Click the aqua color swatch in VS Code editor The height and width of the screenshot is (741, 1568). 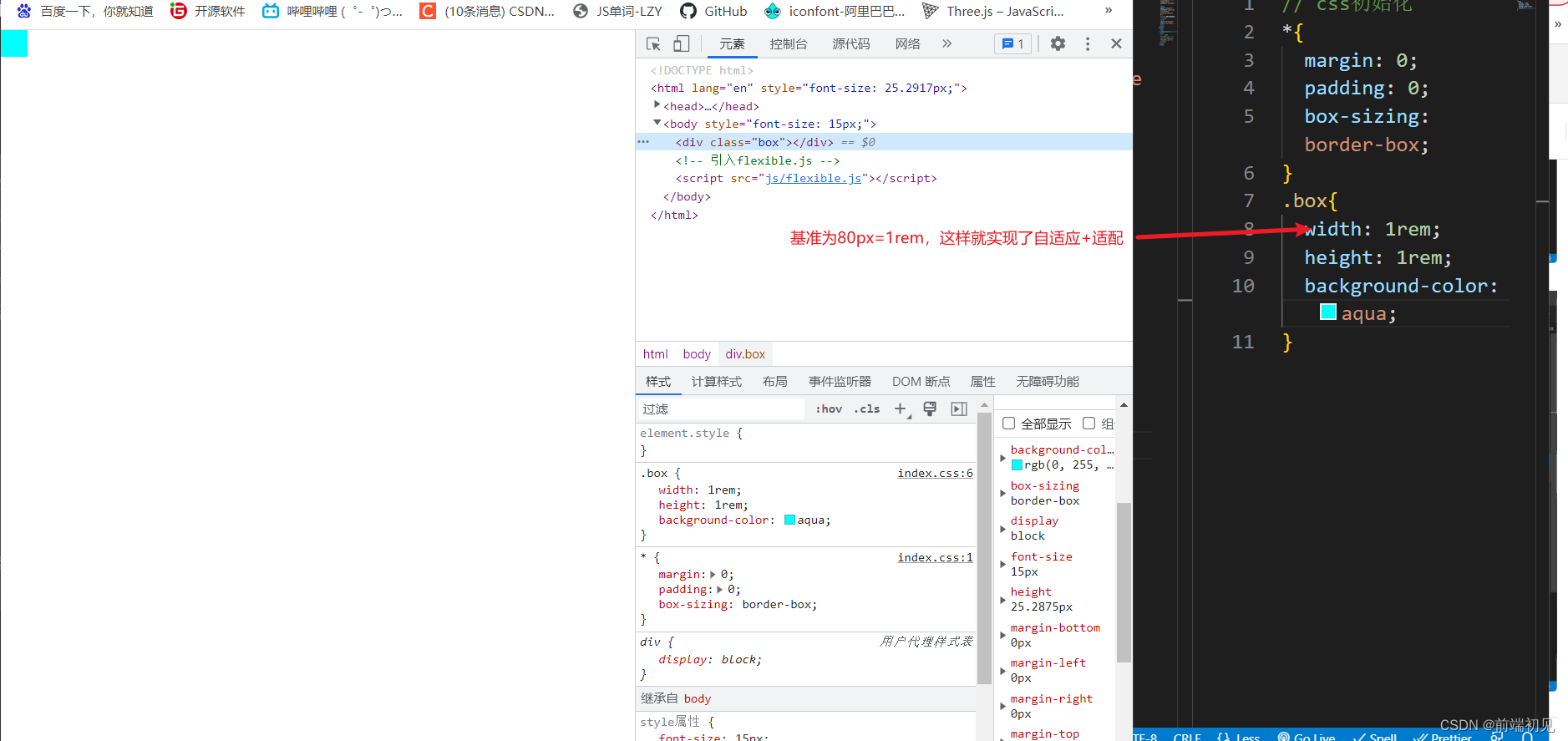point(1327,312)
